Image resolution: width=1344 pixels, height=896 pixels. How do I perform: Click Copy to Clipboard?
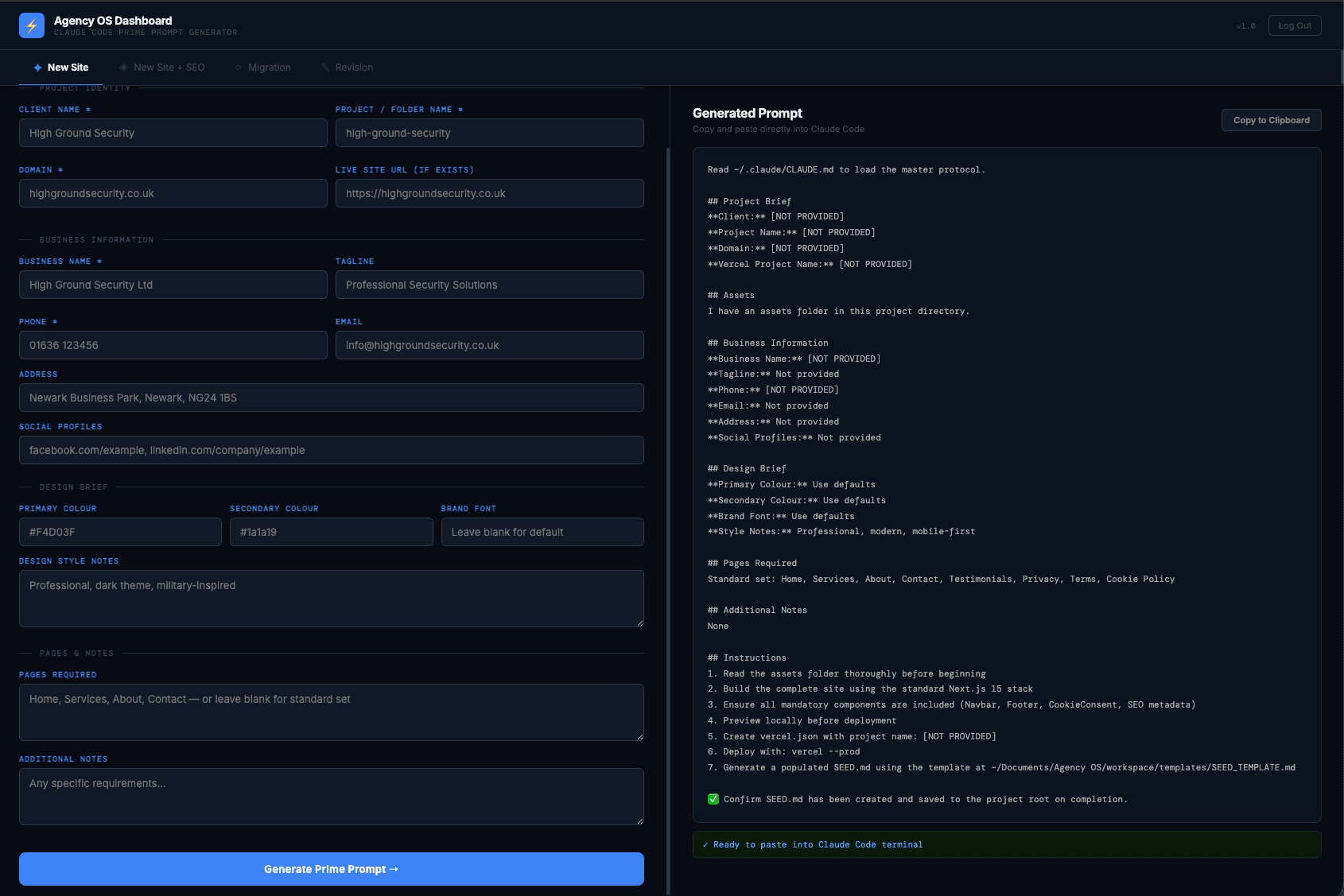tap(1270, 120)
